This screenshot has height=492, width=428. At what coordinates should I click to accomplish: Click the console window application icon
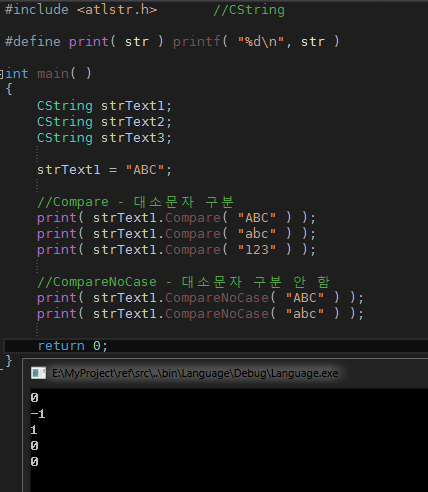[x=38, y=373]
